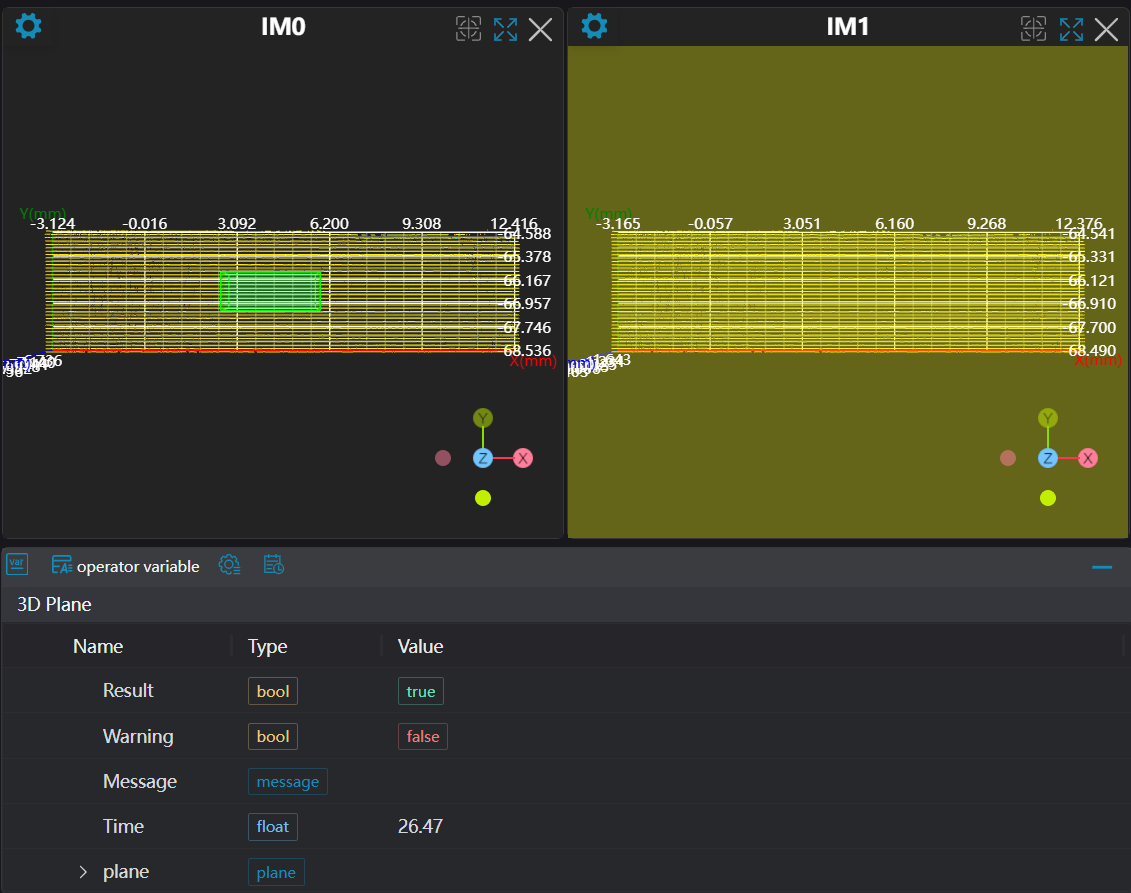Expand IM0 view to fullscreen
The width and height of the screenshot is (1131, 893).
[x=505, y=29]
